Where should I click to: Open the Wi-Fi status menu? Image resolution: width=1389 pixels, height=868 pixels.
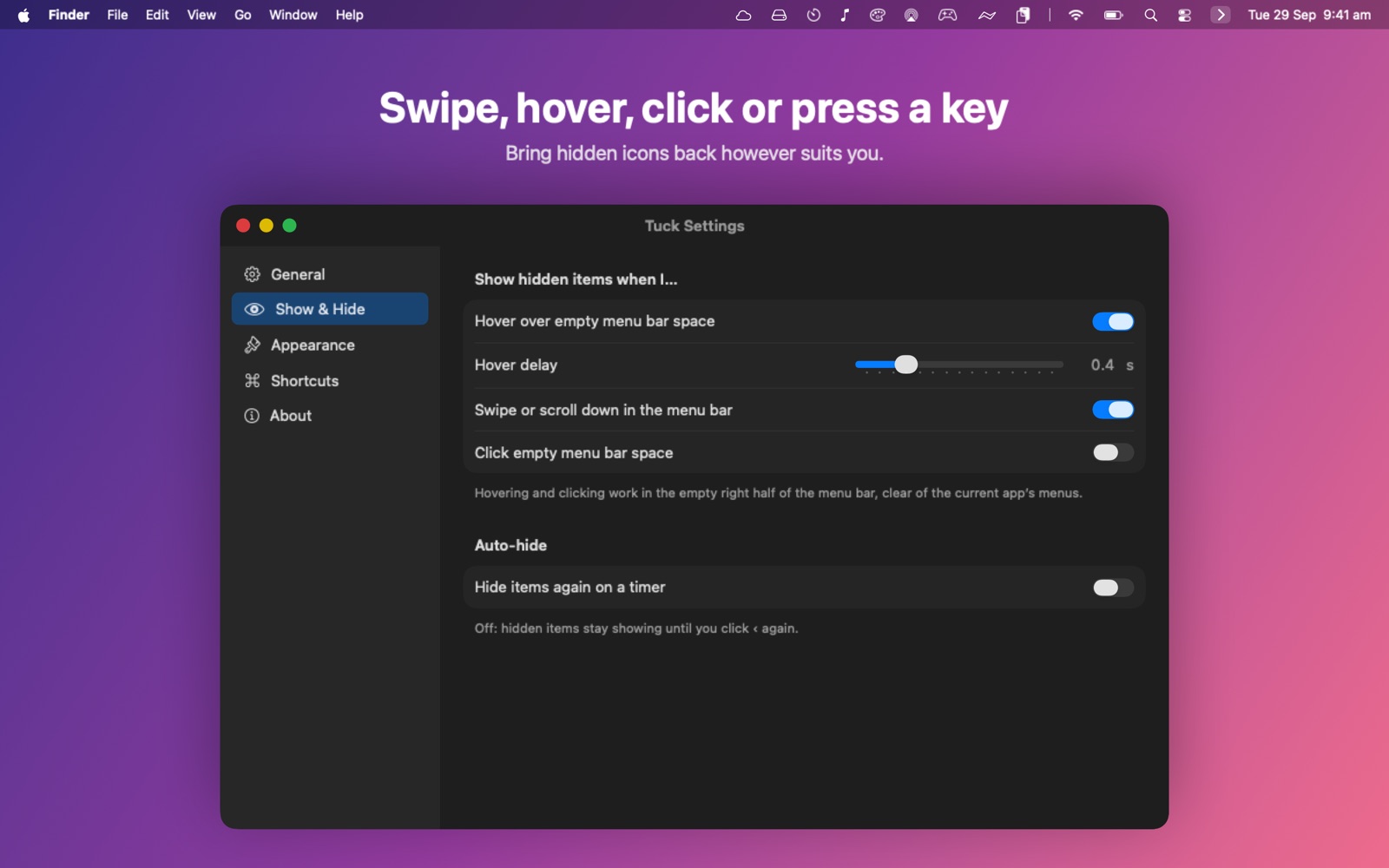coord(1076,15)
